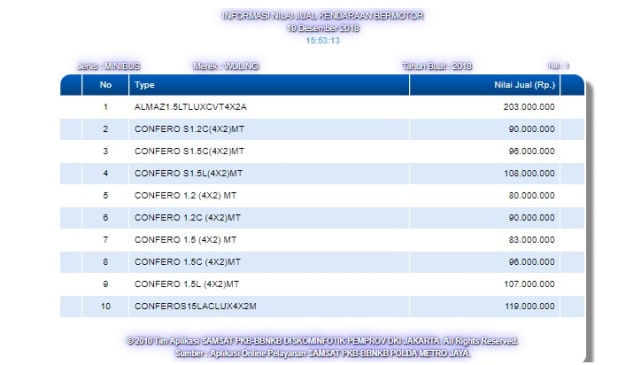Click the time 15:53:13

pyautogui.click(x=323, y=40)
